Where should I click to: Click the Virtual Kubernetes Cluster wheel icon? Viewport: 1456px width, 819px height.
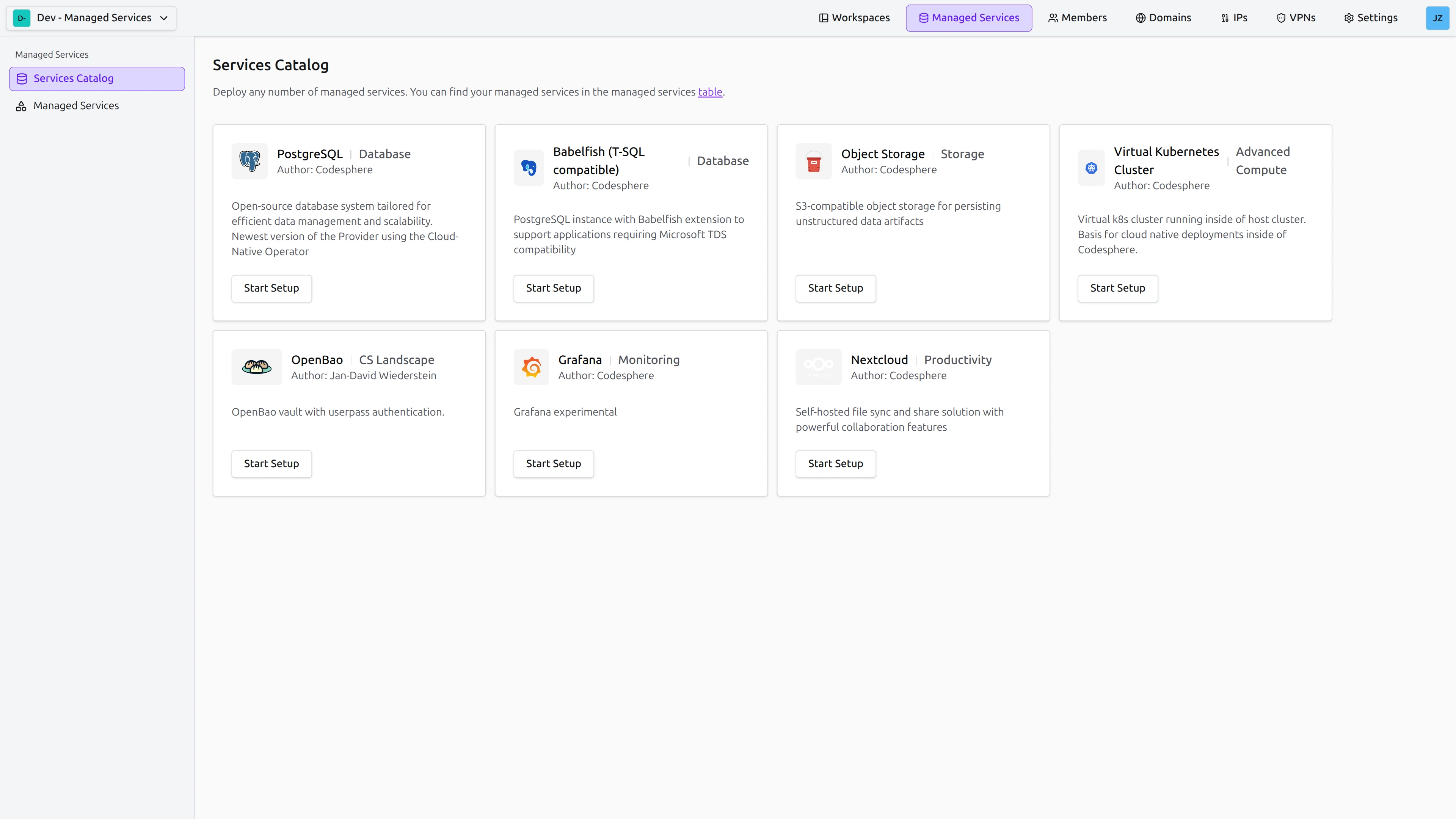(x=1091, y=168)
